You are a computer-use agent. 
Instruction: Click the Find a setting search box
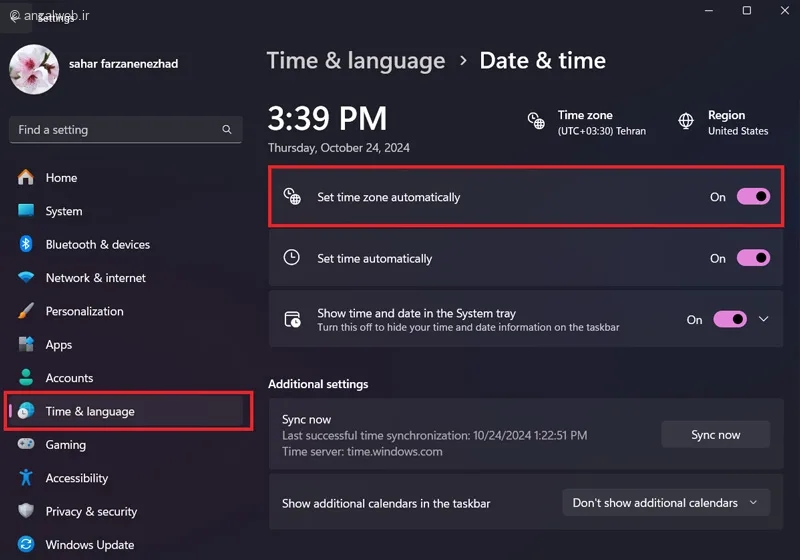point(115,130)
